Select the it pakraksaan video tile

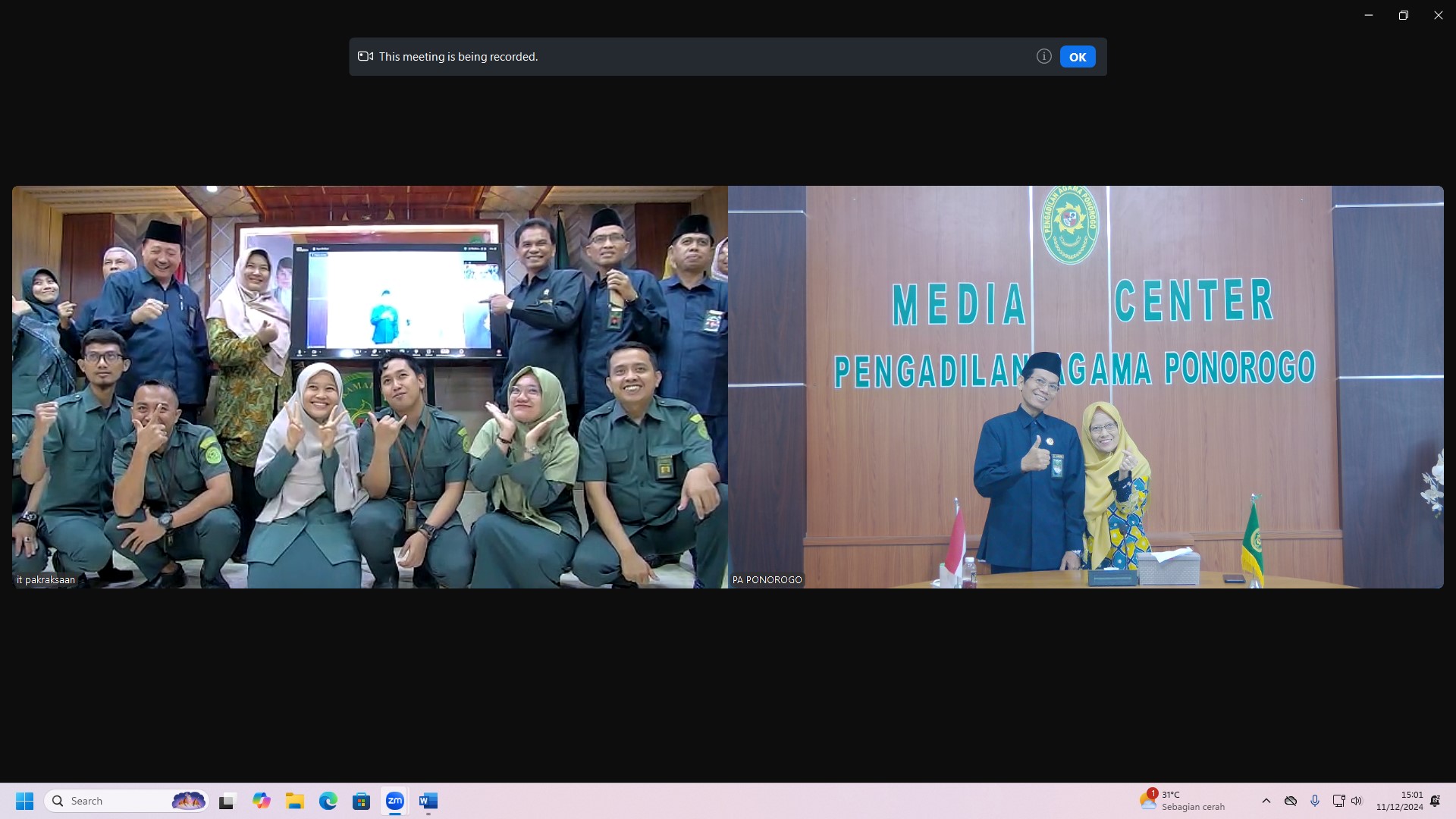click(369, 387)
